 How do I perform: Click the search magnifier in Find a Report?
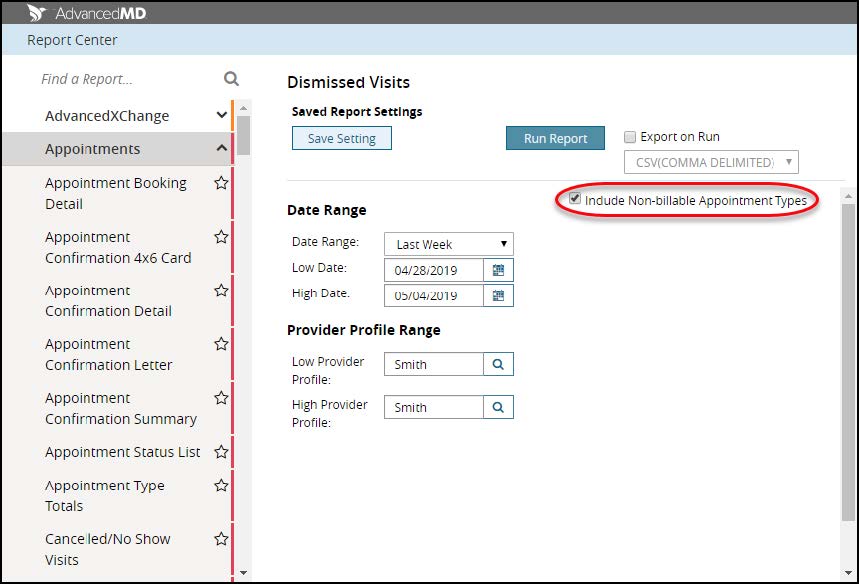(x=231, y=79)
